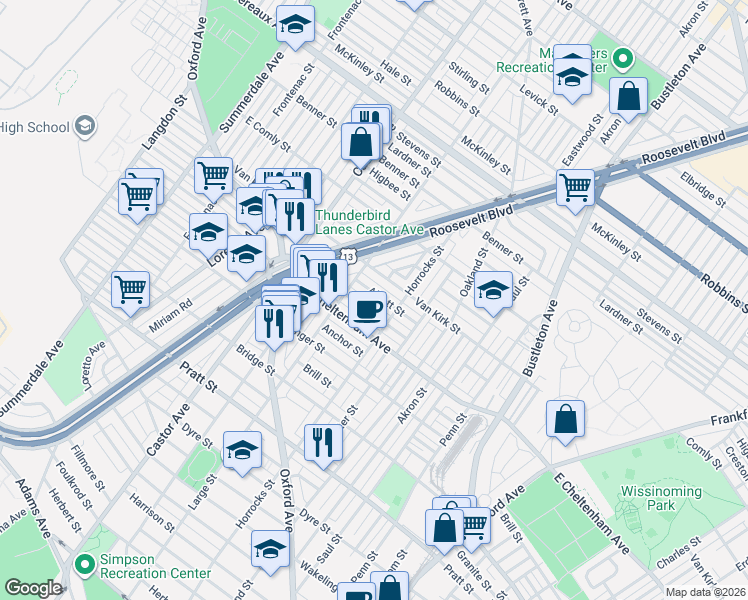
Task: Click the restaurant marker south of Brill St
Action: (x=323, y=446)
